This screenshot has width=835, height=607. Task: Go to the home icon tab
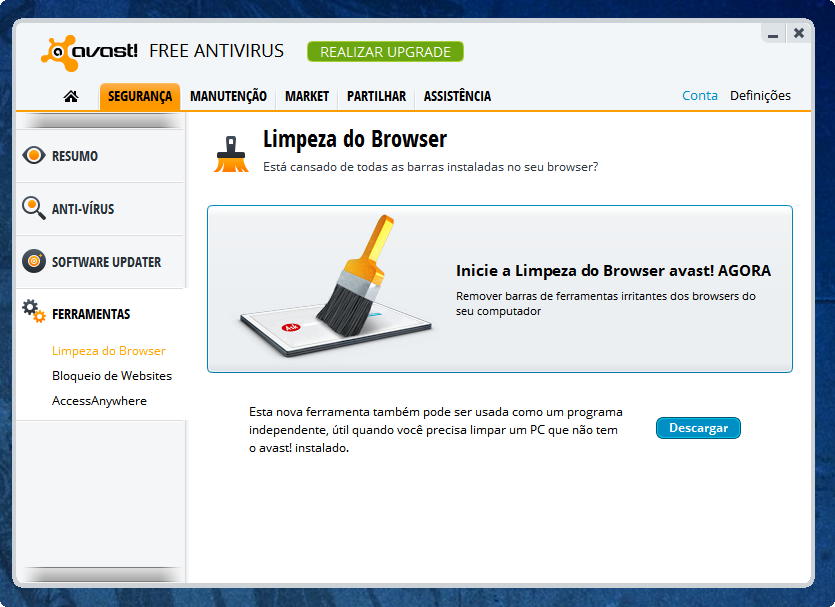tap(71, 96)
